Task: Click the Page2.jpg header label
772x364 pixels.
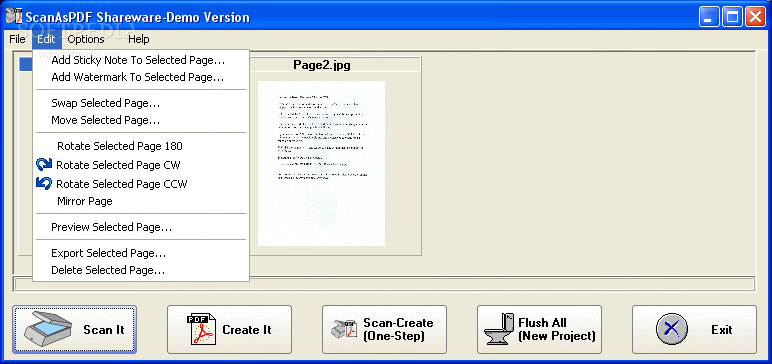Action: pos(322,65)
